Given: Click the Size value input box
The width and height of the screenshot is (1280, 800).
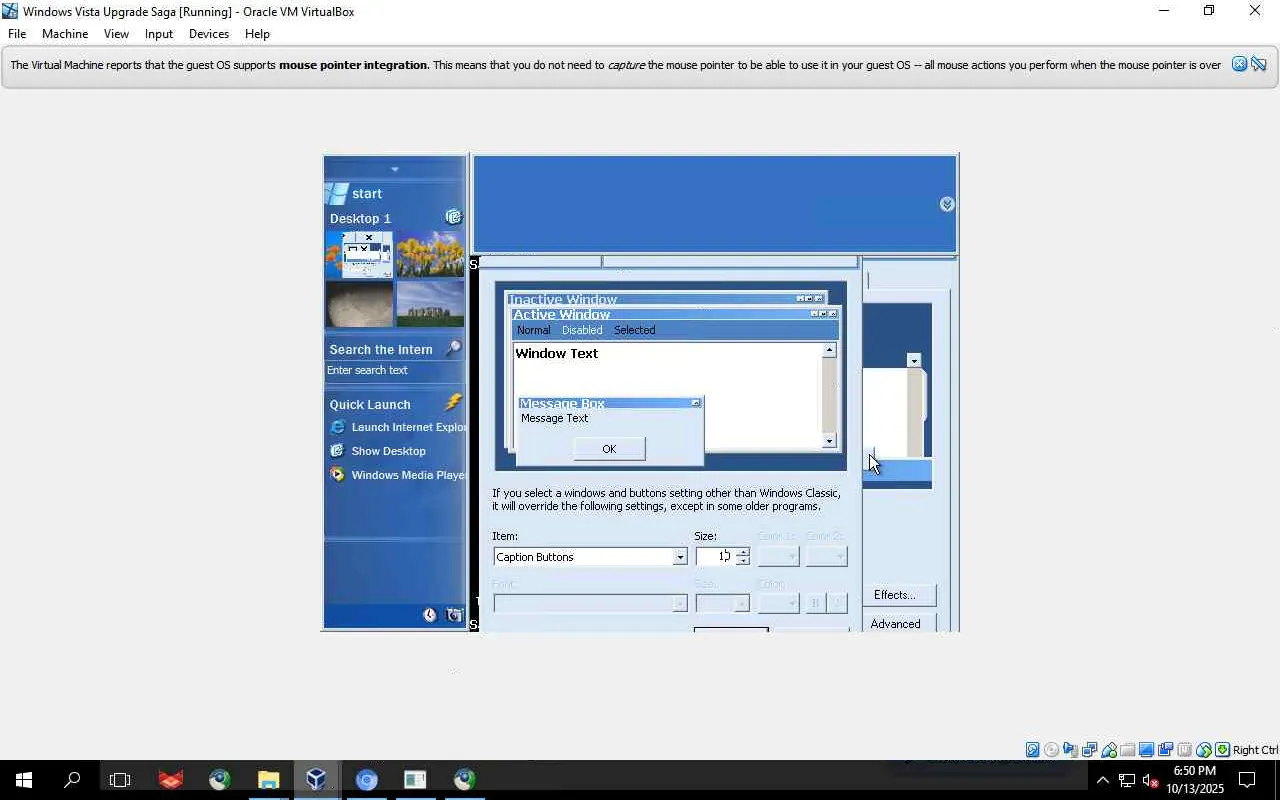Looking at the screenshot, I should coord(715,557).
